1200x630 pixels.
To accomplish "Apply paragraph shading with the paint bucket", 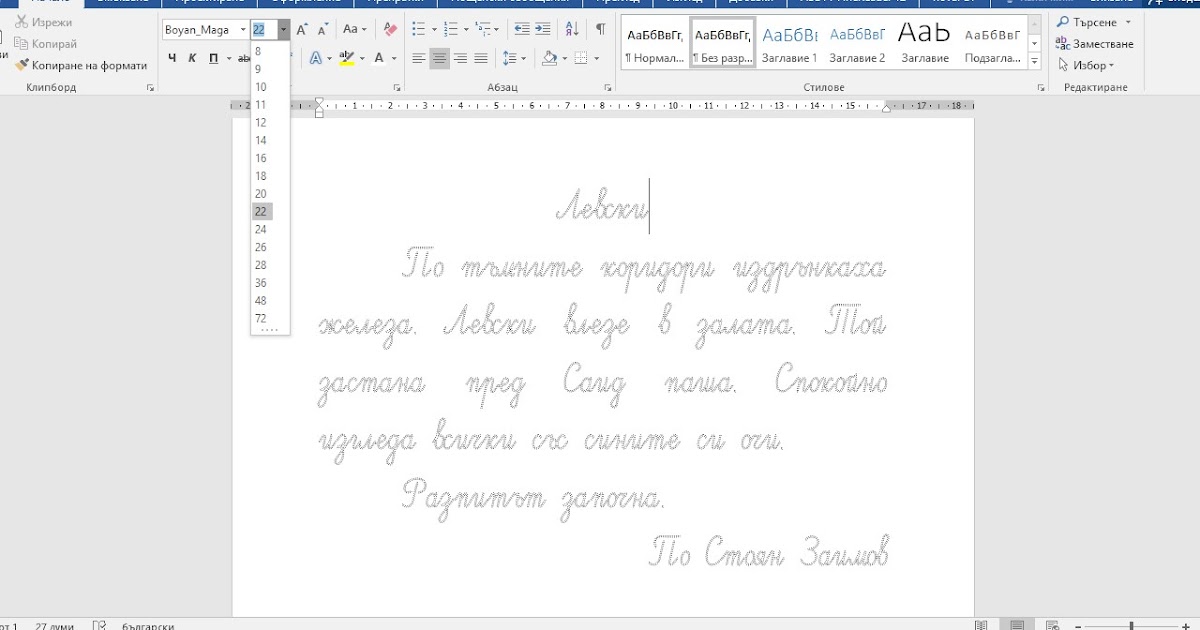I will (549, 59).
